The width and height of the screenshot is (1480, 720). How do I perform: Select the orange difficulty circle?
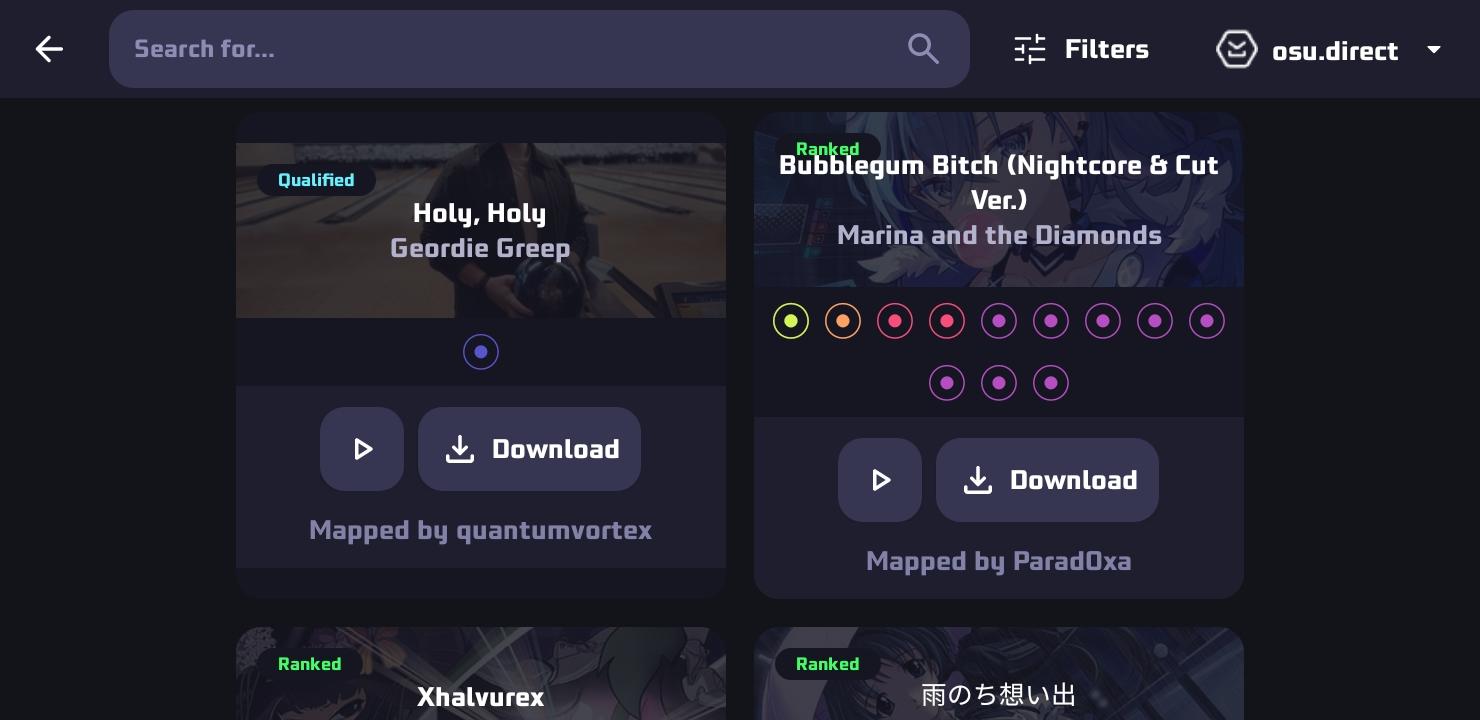click(x=843, y=321)
